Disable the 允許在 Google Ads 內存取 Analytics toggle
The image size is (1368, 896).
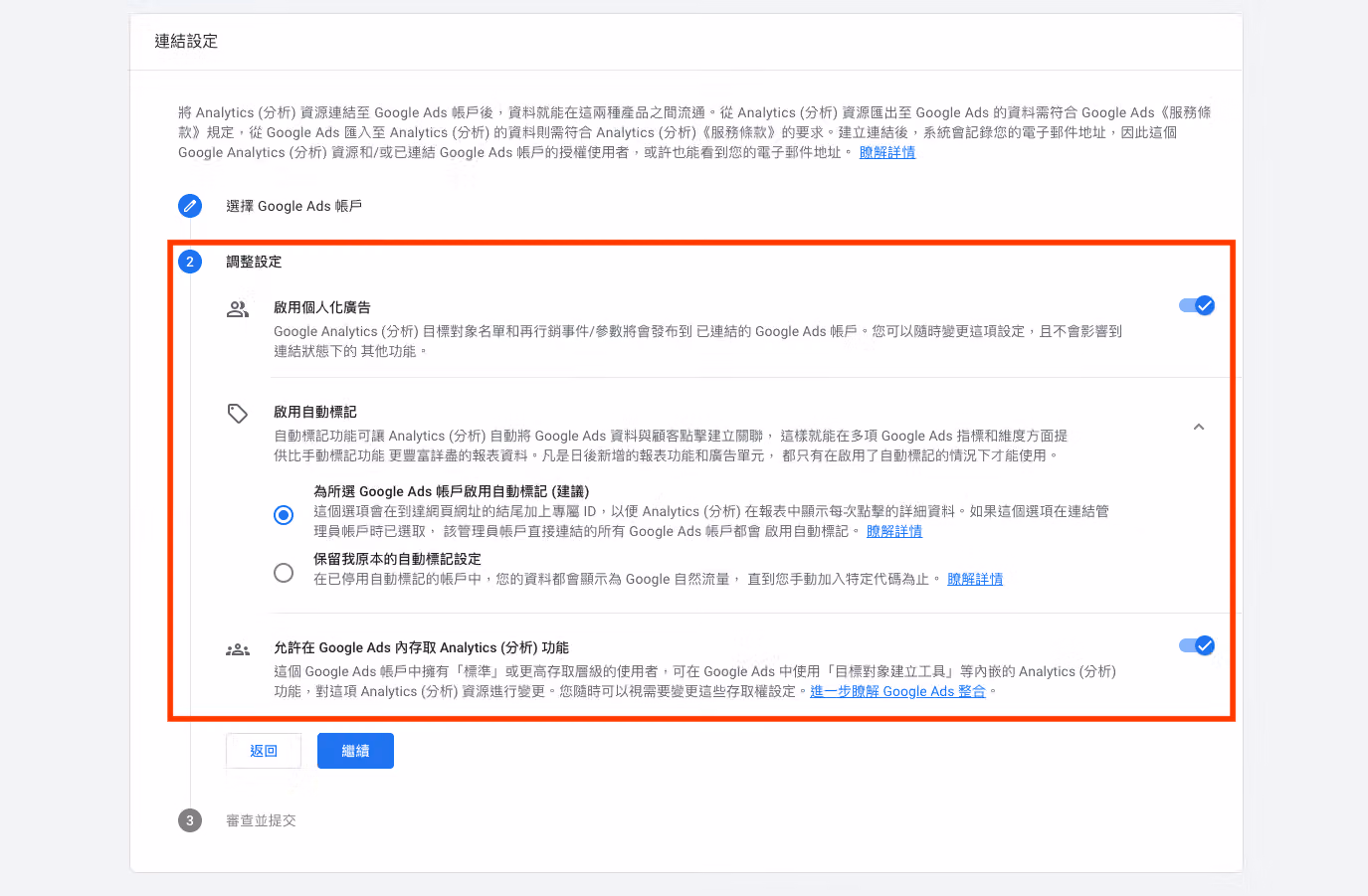pyautogui.click(x=1197, y=645)
